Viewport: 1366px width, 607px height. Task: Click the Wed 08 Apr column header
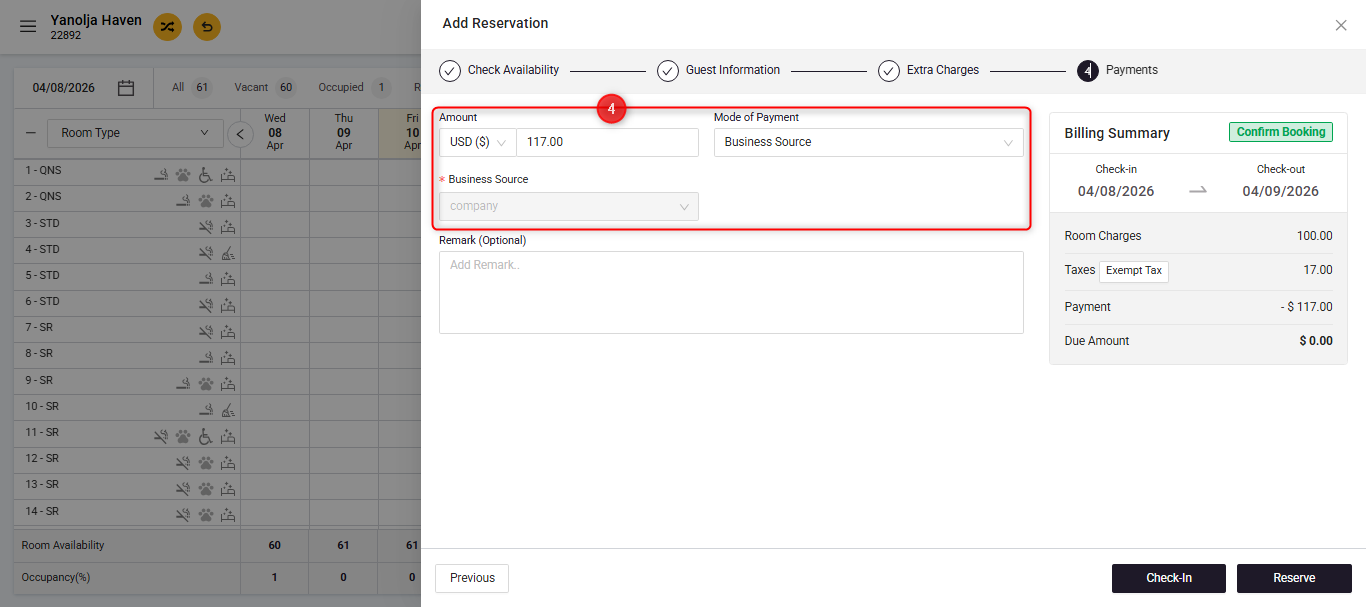275,132
